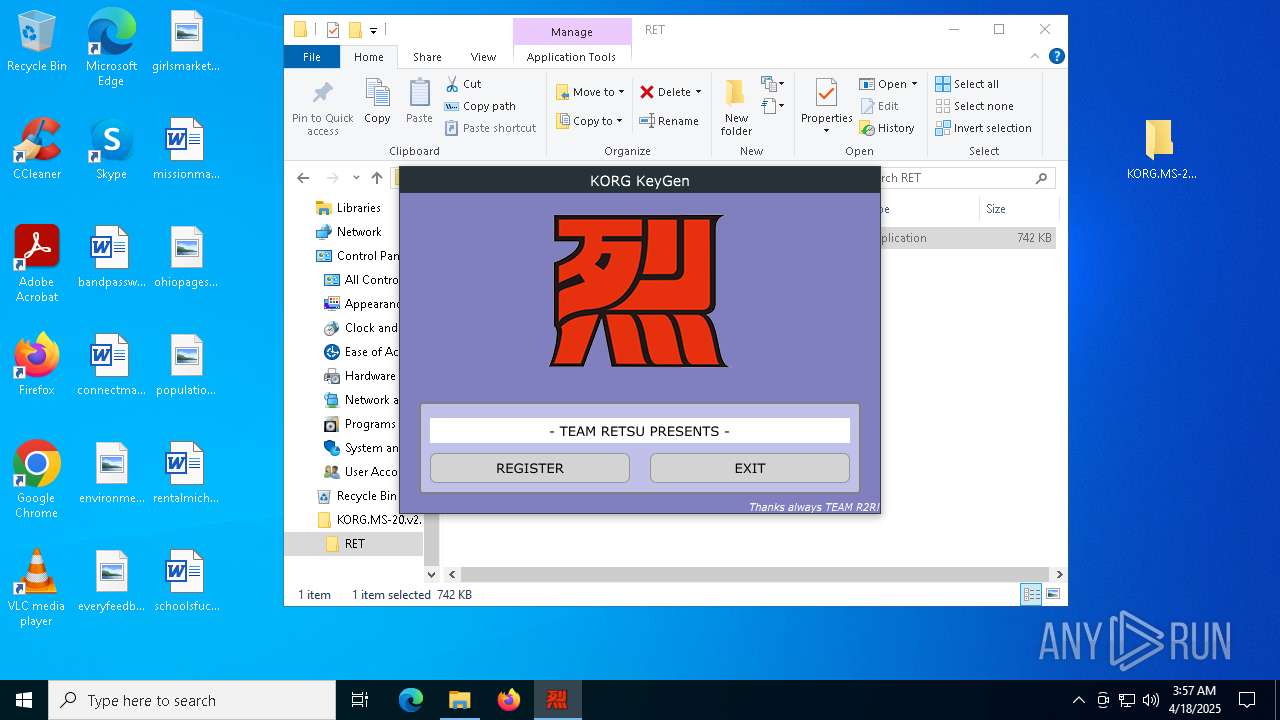The width and height of the screenshot is (1280, 720).
Task: Open the Recent locations dropdown arrow
Action: (x=356, y=178)
